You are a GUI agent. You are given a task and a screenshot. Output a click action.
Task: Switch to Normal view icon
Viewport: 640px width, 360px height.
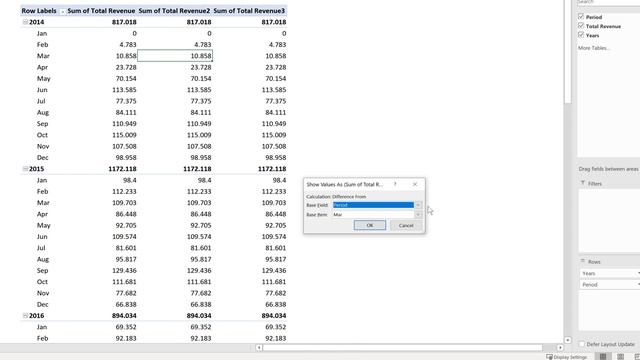point(603,357)
